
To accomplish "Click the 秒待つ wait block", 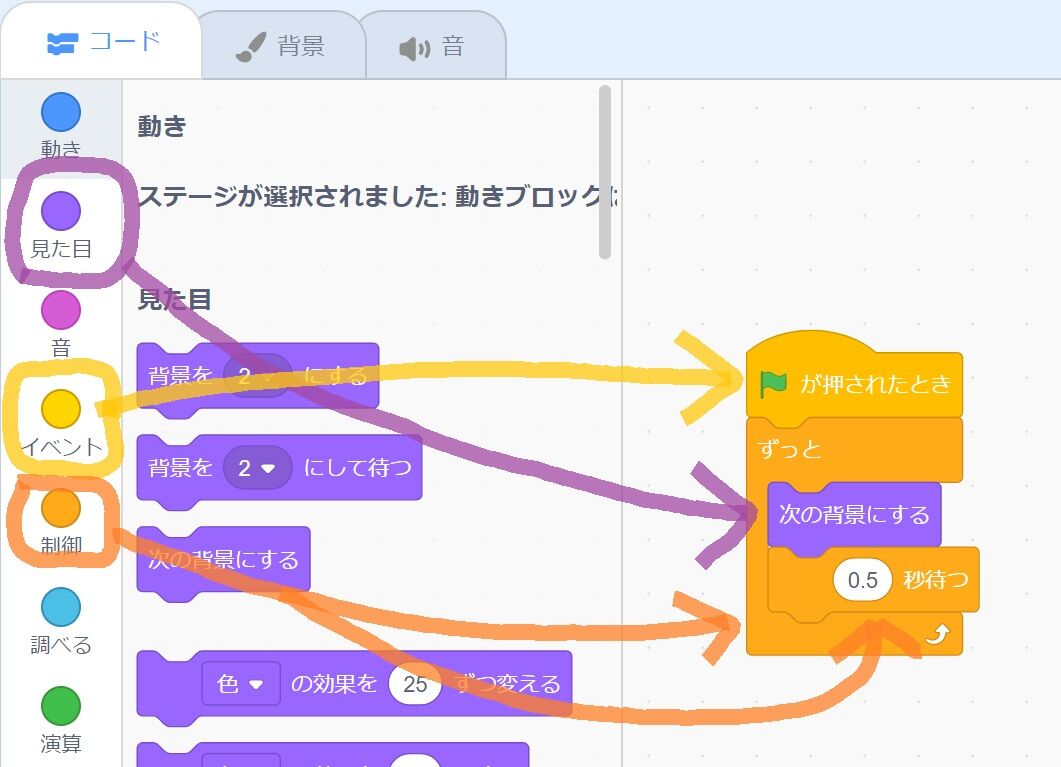I will pos(874,580).
